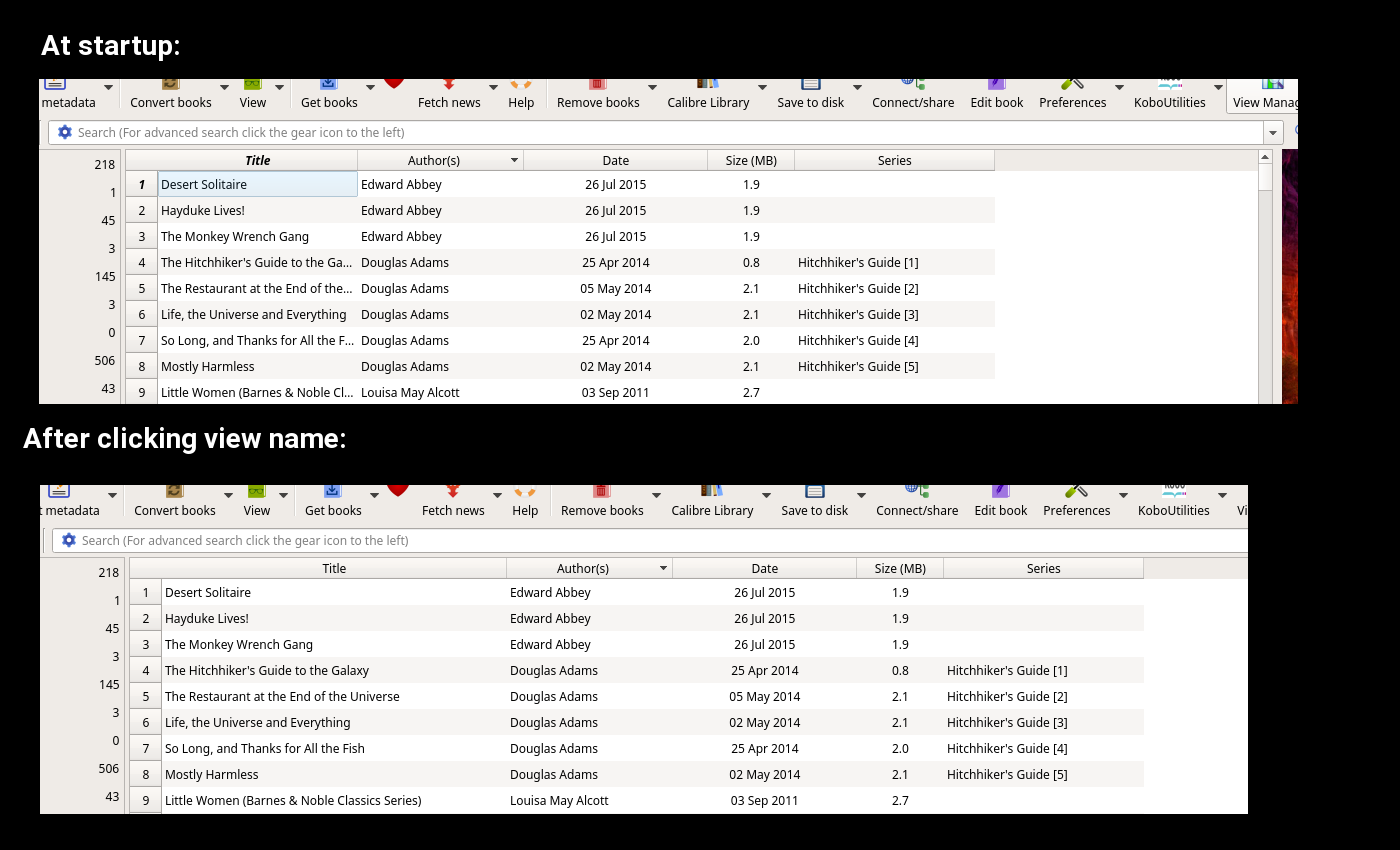Viewport: 1400px width, 850px height.
Task: Click View toolbar button in At startup screenshot
Action: point(253,94)
